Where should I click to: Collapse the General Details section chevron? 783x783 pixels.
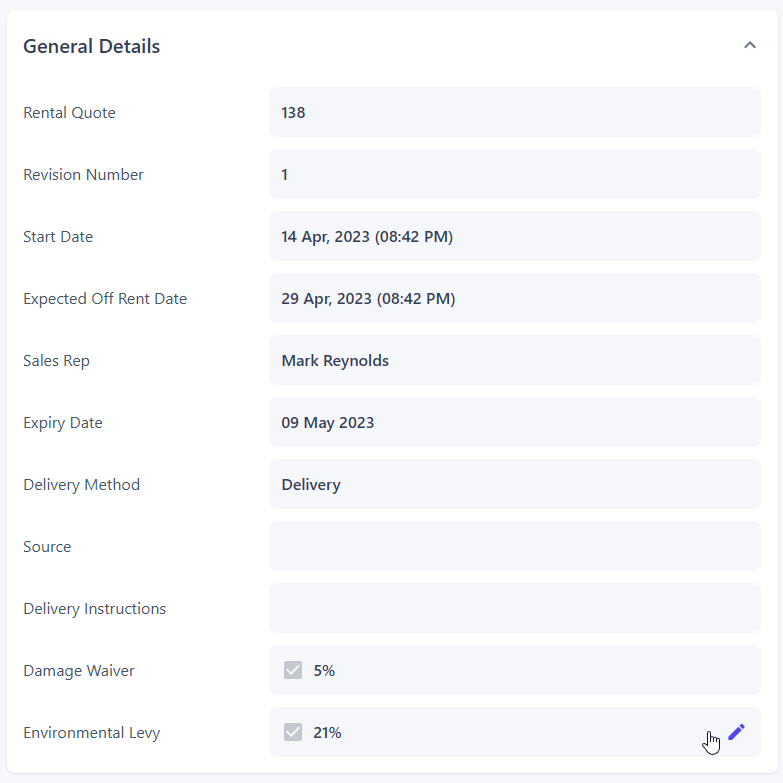pos(750,45)
